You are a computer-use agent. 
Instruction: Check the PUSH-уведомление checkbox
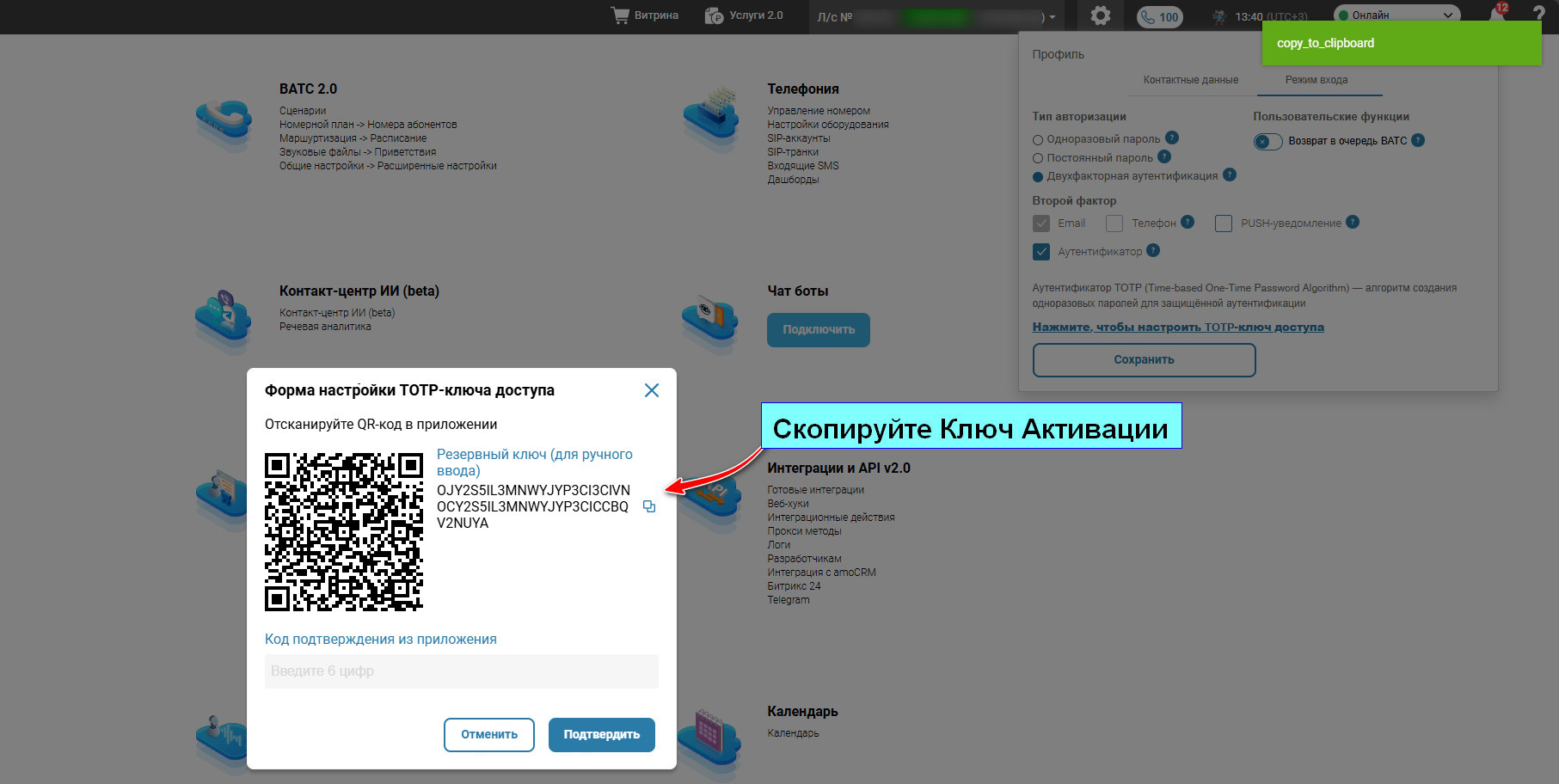[x=1224, y=224]
